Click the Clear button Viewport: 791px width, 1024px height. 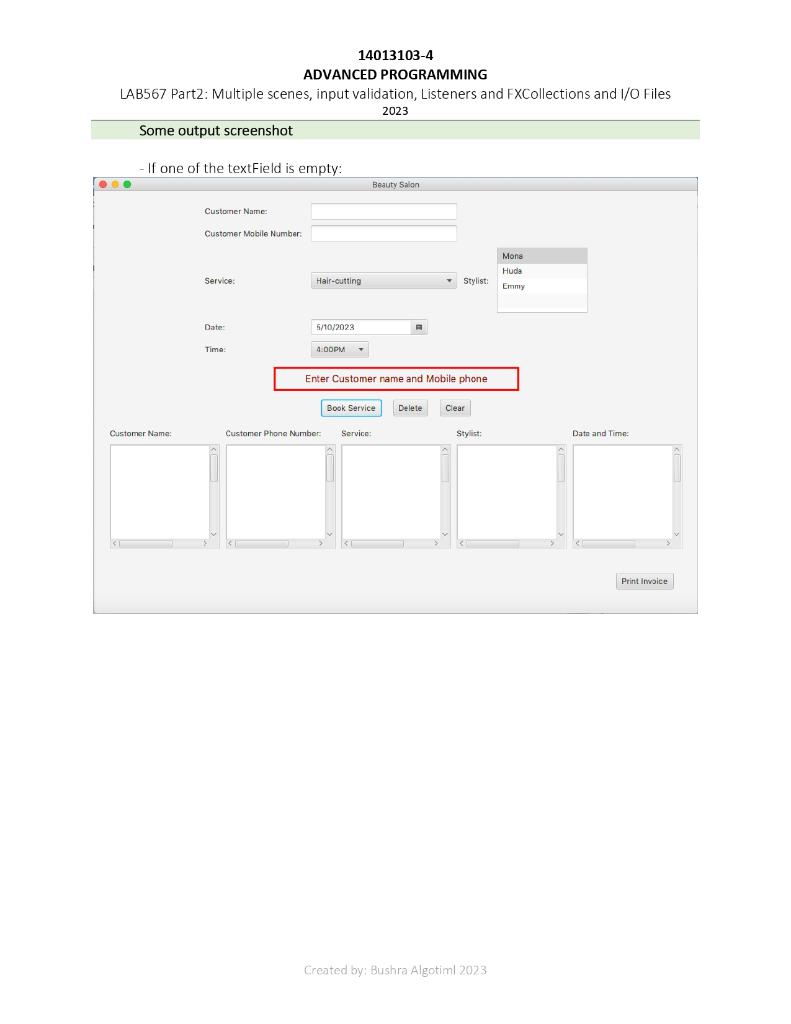[x=455, y=408]
